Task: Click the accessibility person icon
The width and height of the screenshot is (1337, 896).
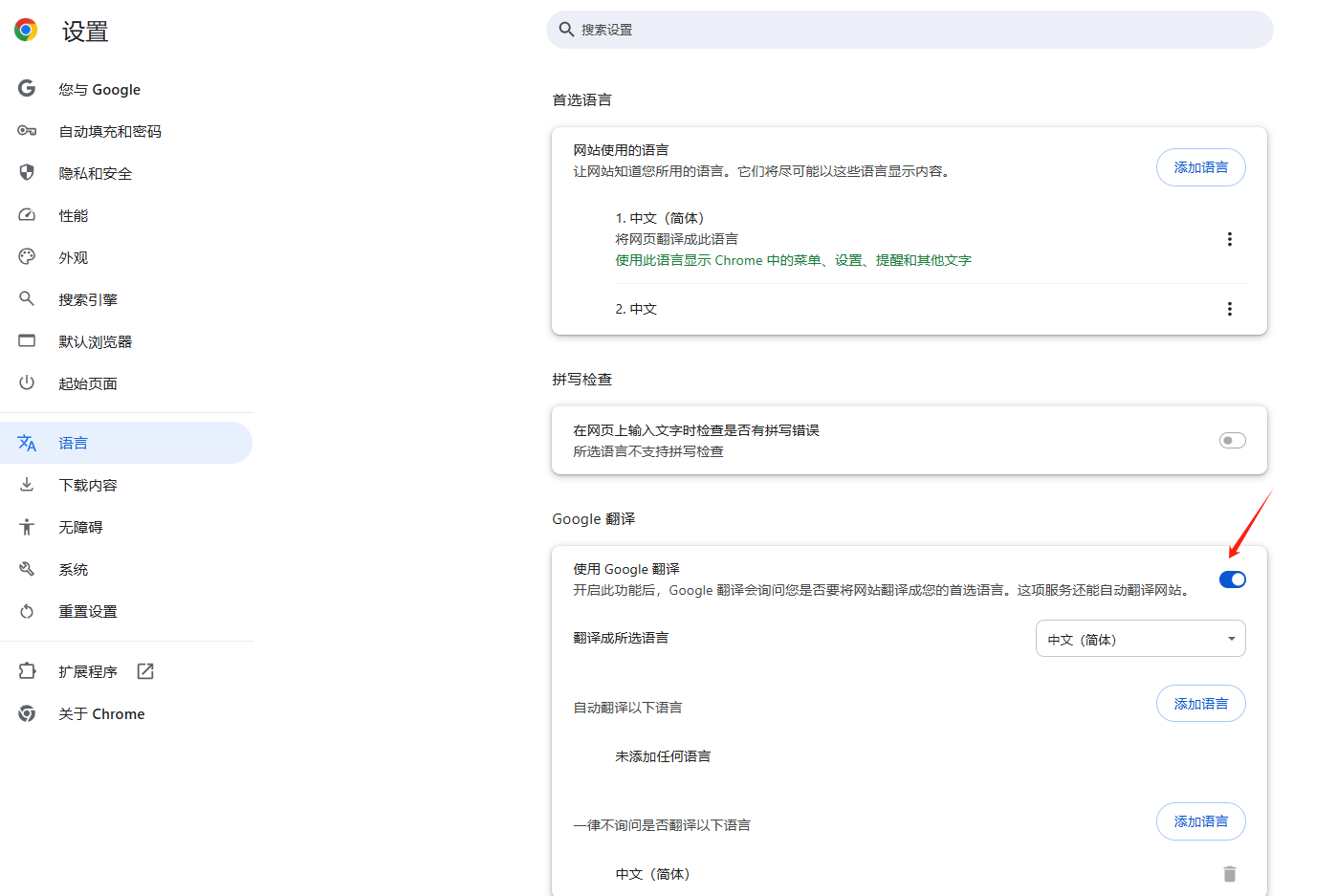Action: click(x=27, y=527)
